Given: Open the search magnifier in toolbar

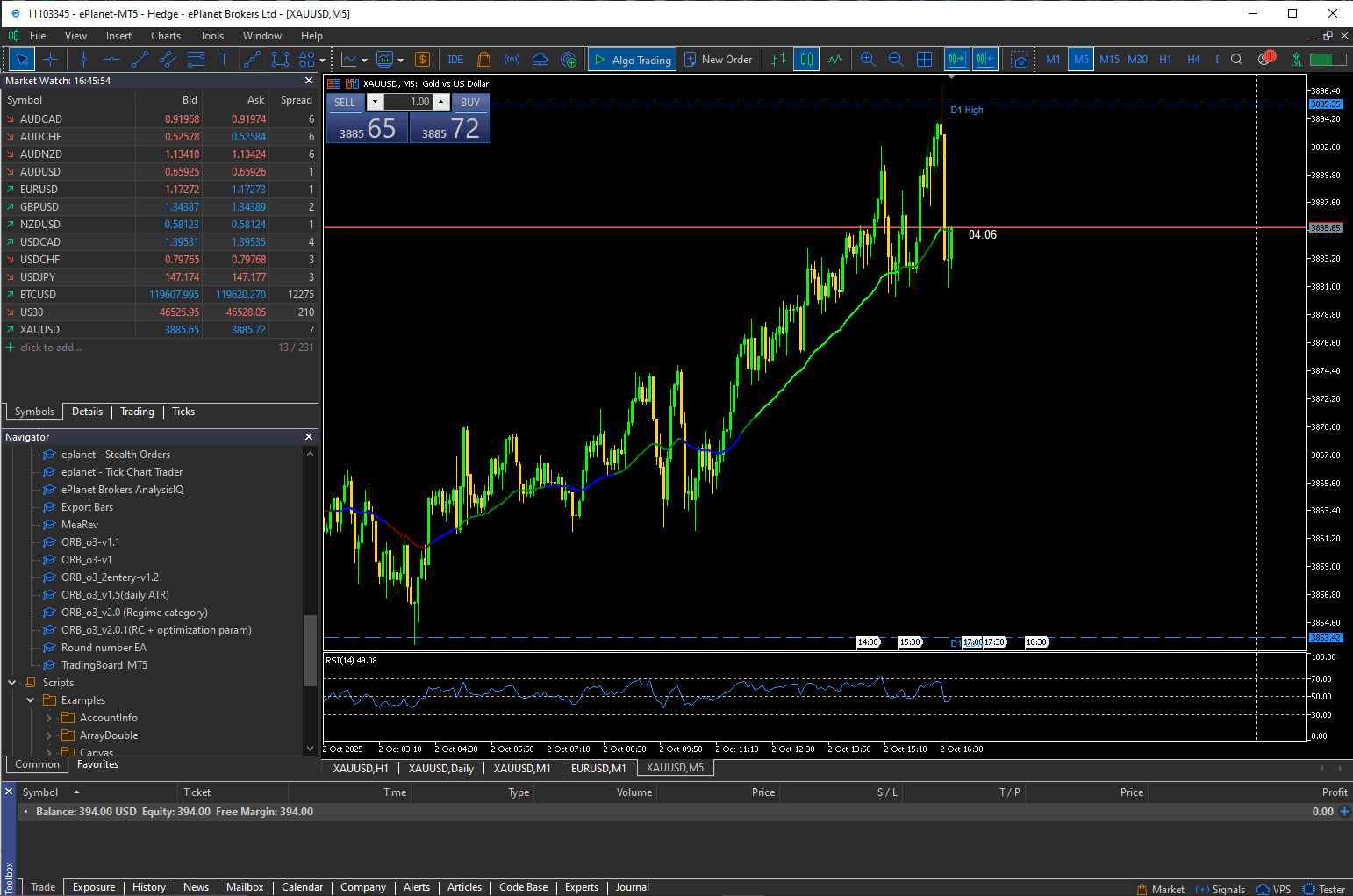Looking at the screenshot, I should 1236,60.
